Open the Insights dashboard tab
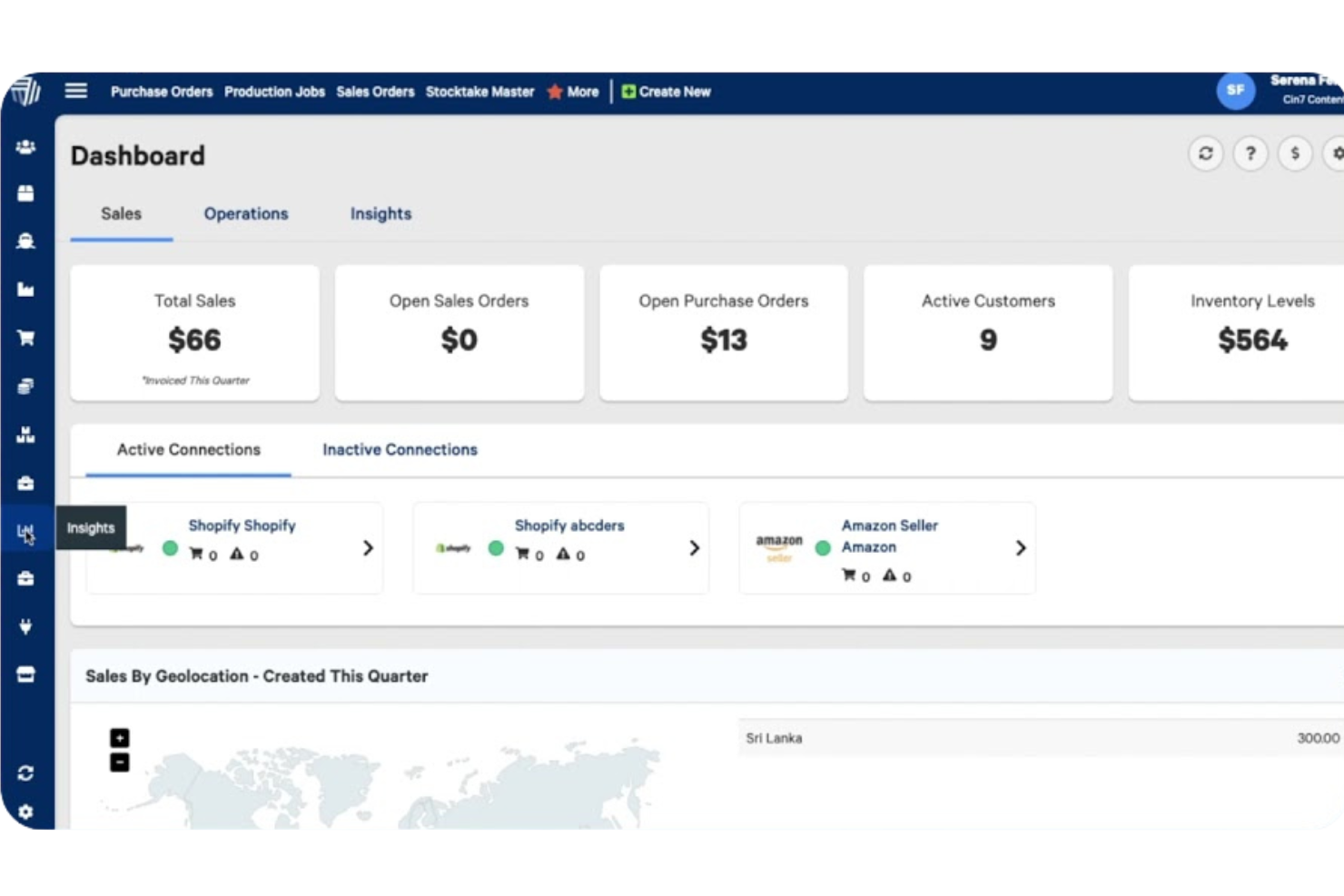1344x896 pixels. tap(380, 214)
